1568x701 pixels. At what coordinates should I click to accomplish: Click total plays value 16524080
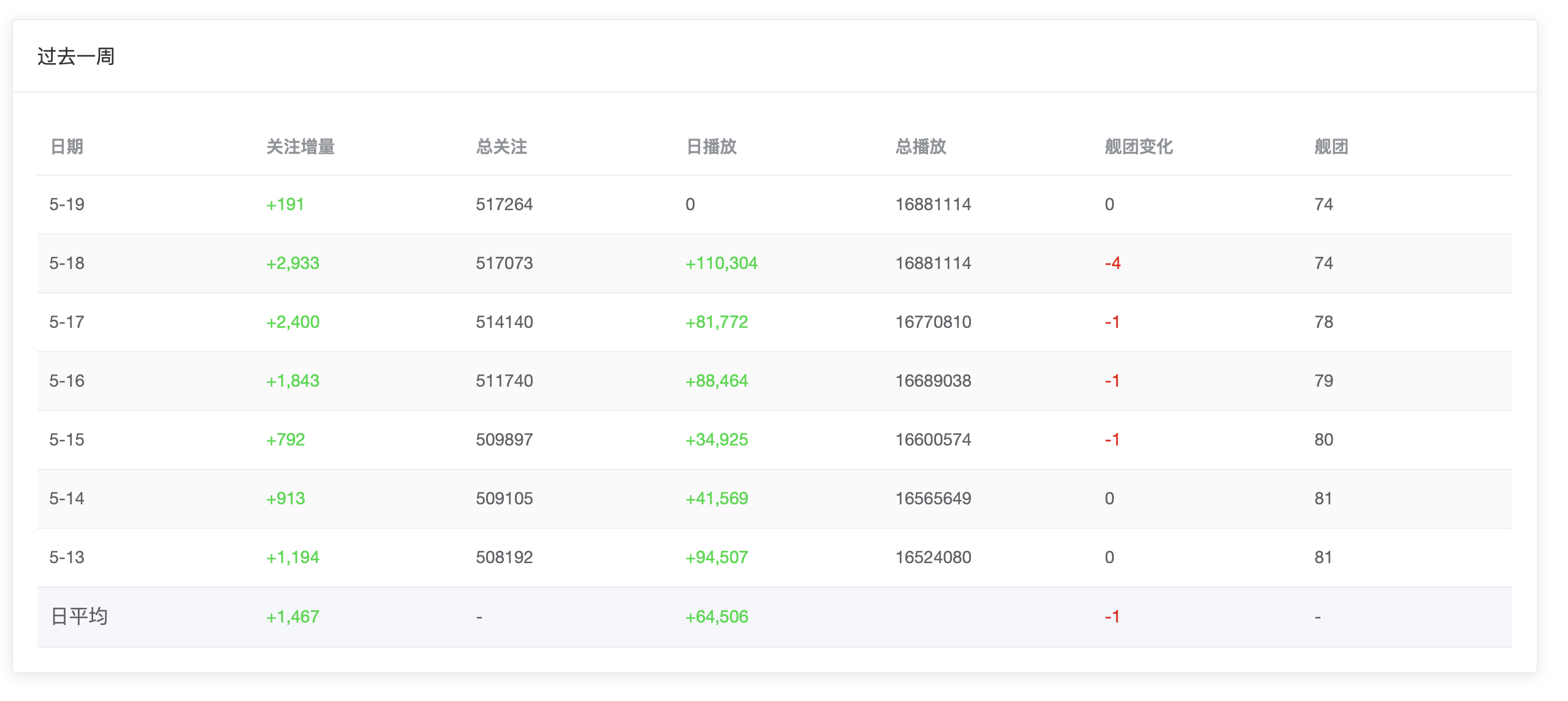933,557
